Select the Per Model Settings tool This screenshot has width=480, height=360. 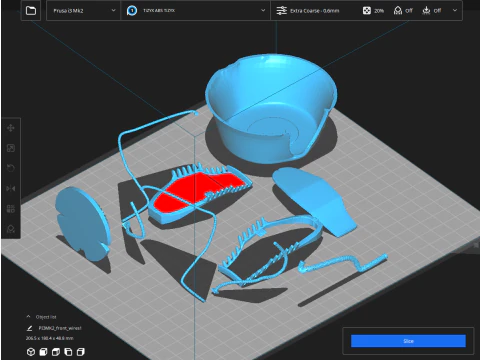11,209
